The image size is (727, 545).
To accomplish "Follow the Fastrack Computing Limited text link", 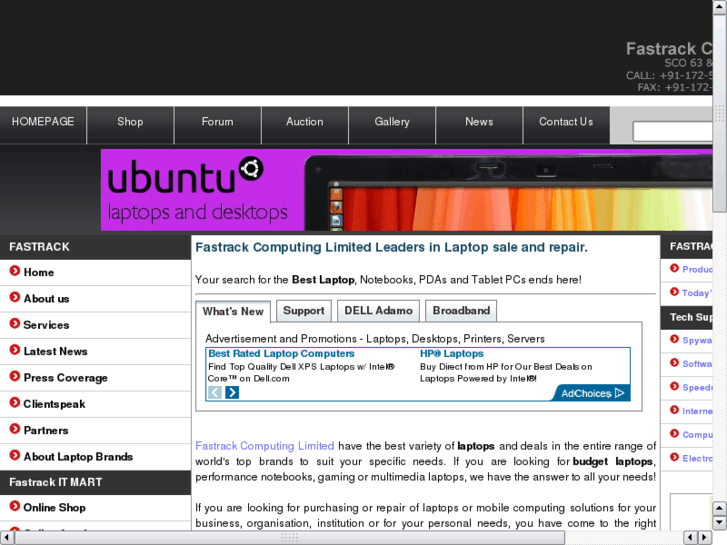I will (265, 446).
